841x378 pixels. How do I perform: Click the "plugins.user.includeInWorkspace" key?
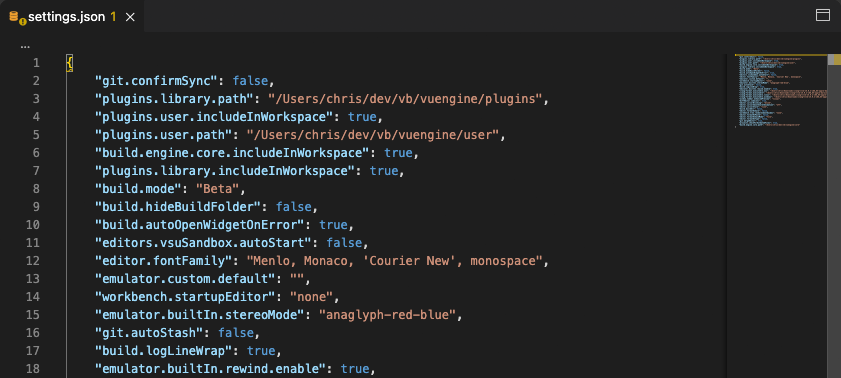pos(213,117)
